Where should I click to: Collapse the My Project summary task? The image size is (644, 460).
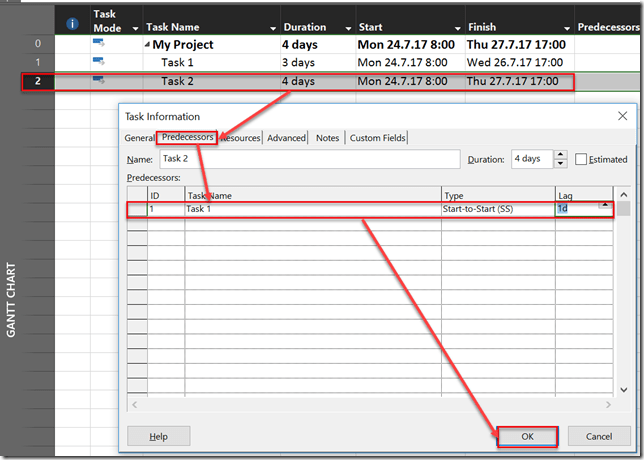tap(148, 45)
